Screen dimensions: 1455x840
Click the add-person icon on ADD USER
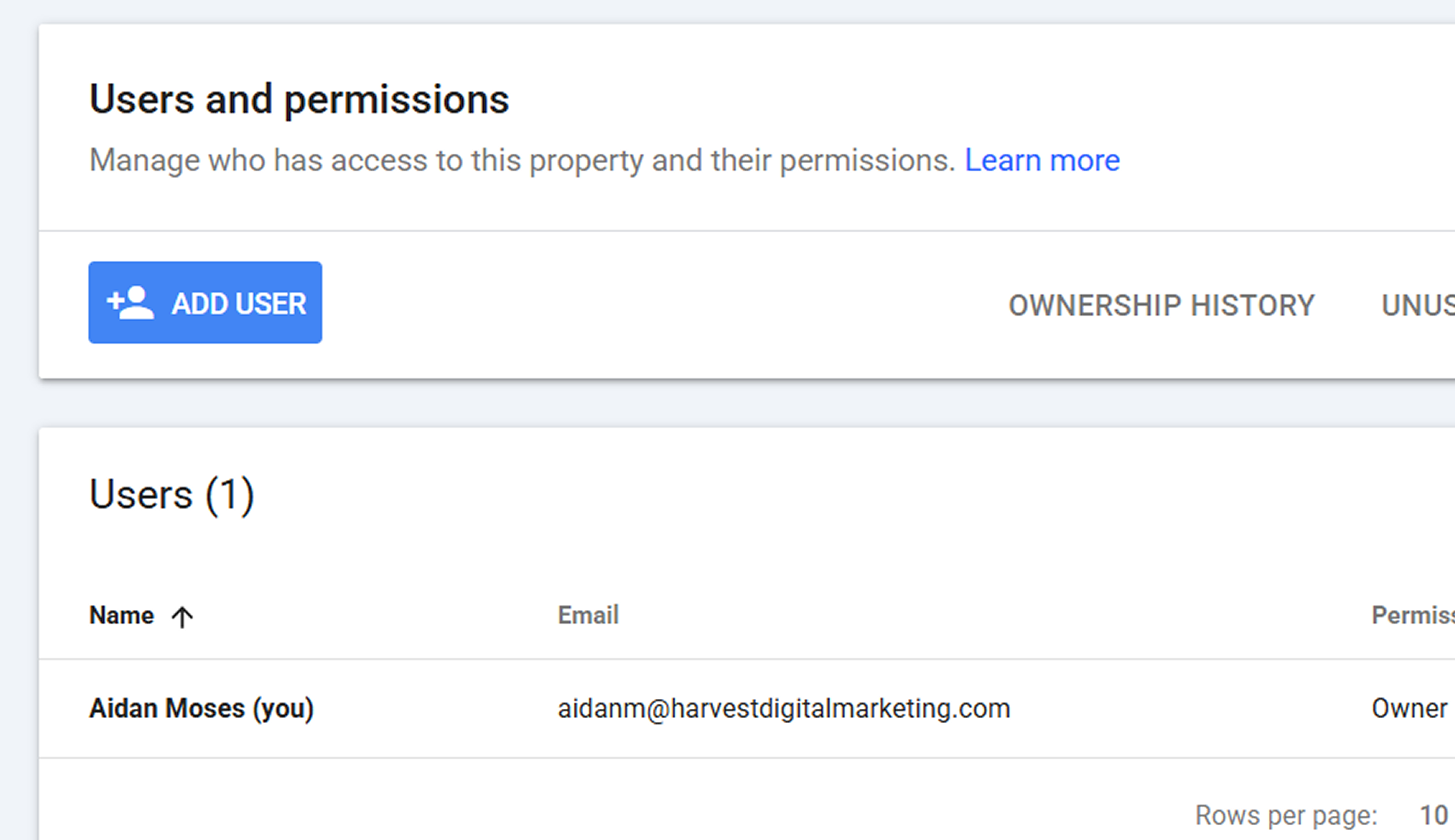click(131, 303)
